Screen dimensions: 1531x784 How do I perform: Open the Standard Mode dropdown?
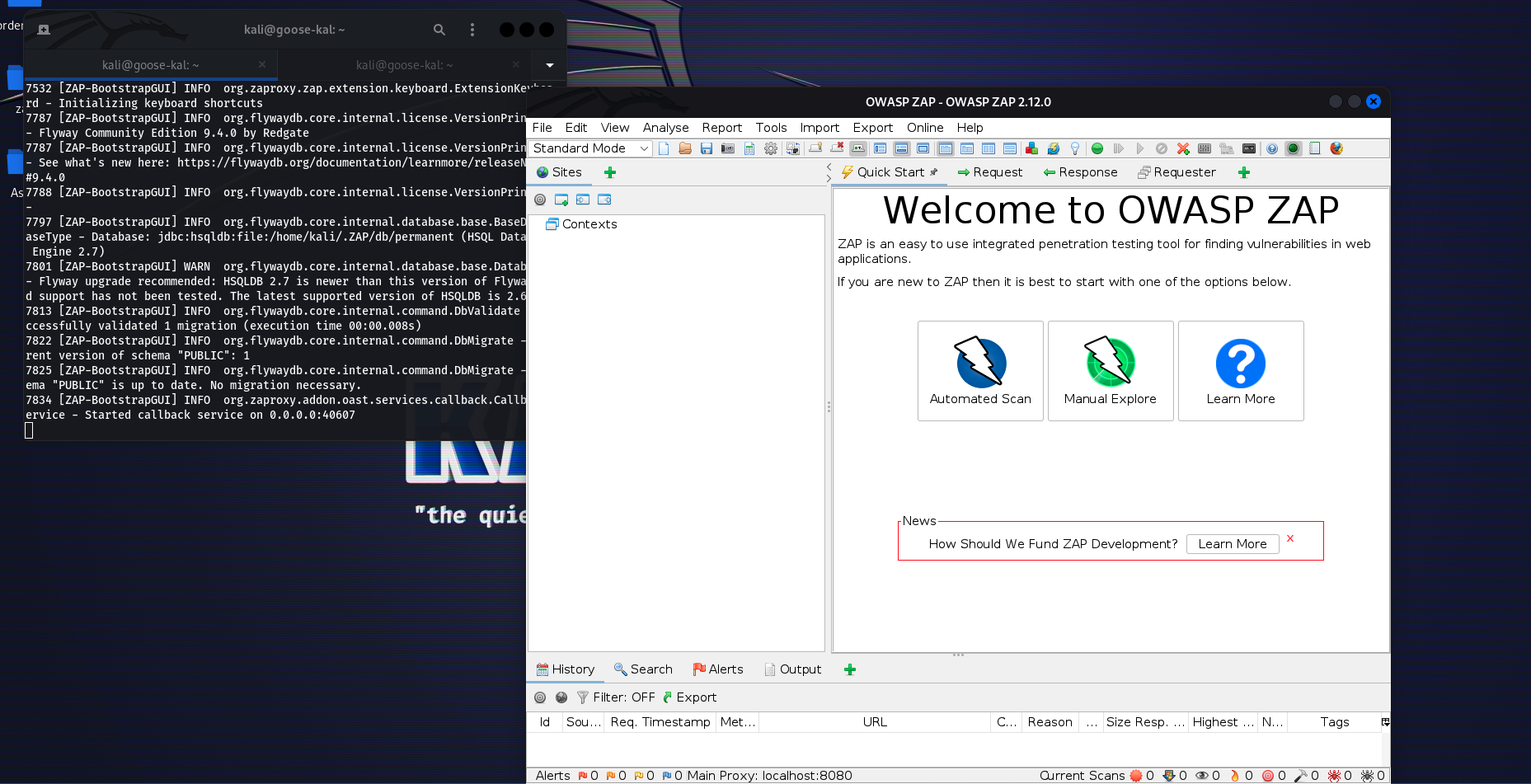[589, 148]
